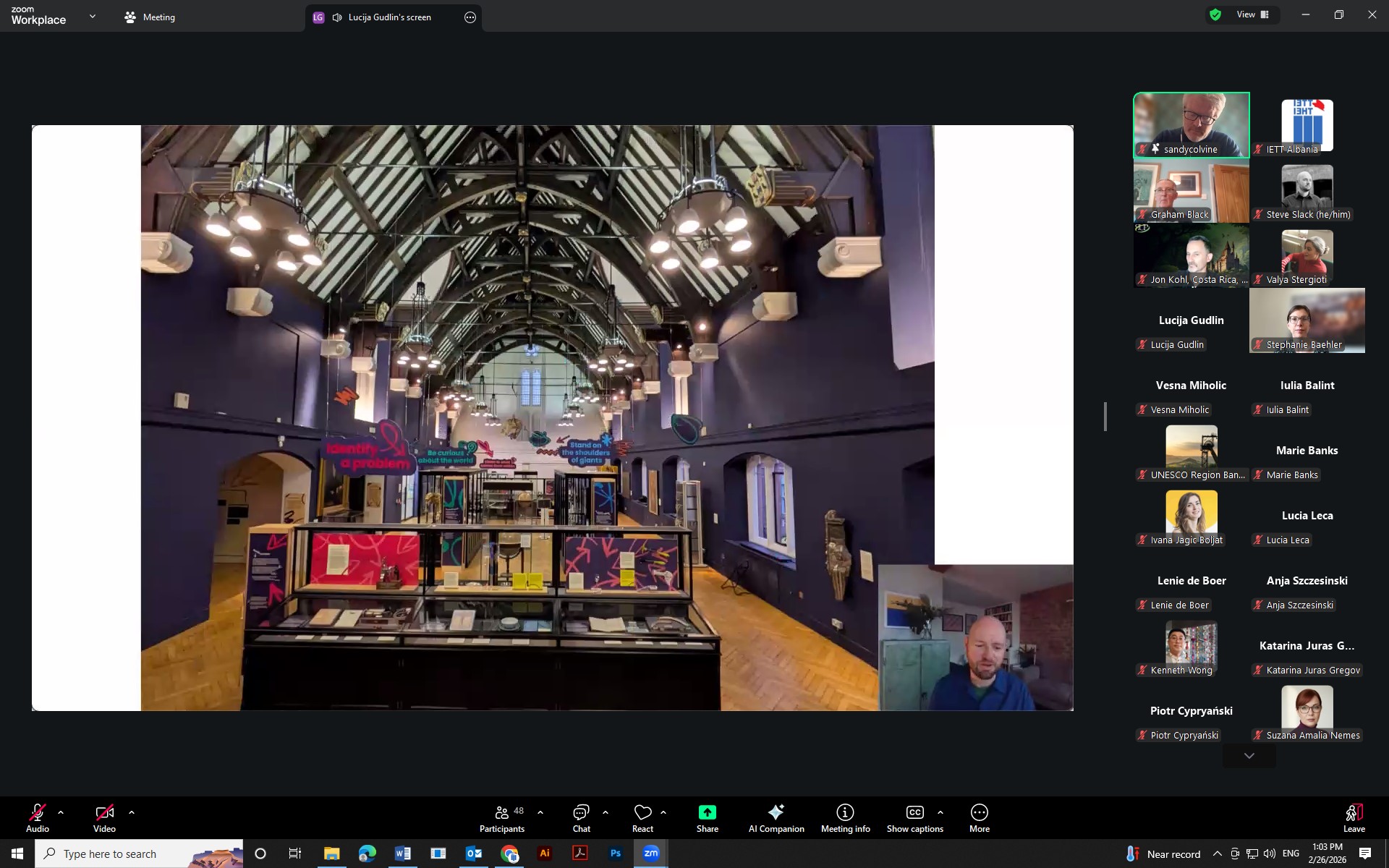Open the View layout options
The width and height of the screenshot is (1389, 868).
point(1252,14)
